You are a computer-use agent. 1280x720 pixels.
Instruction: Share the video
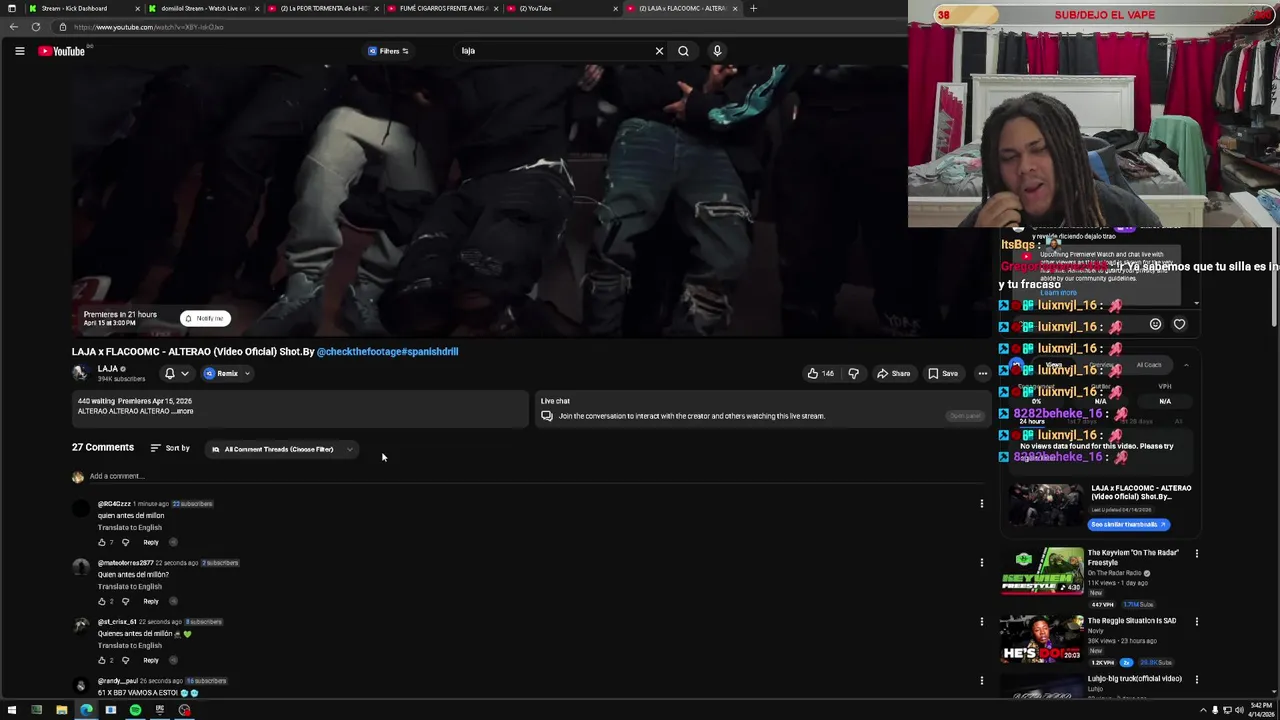[893, 373]
